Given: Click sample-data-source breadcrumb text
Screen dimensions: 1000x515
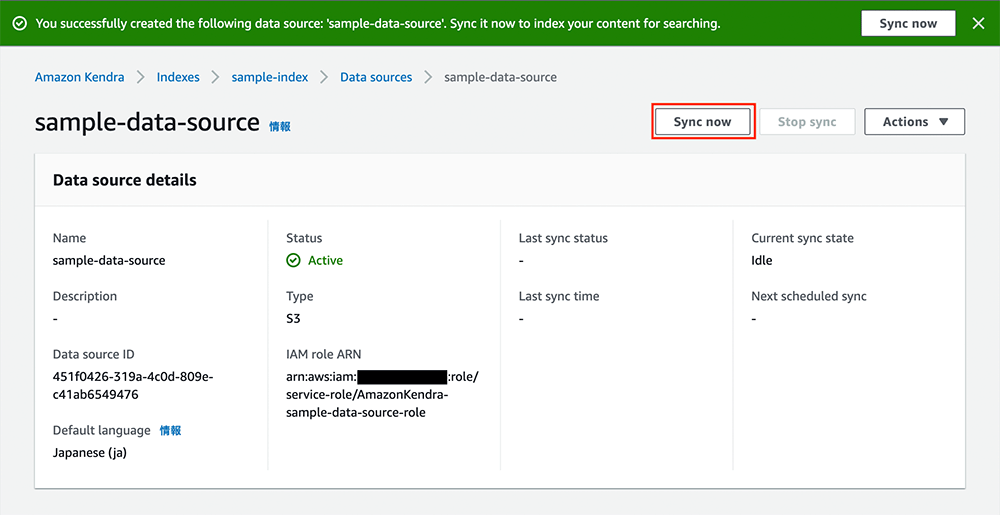Looking at the screenshot, I should (501, 77).
